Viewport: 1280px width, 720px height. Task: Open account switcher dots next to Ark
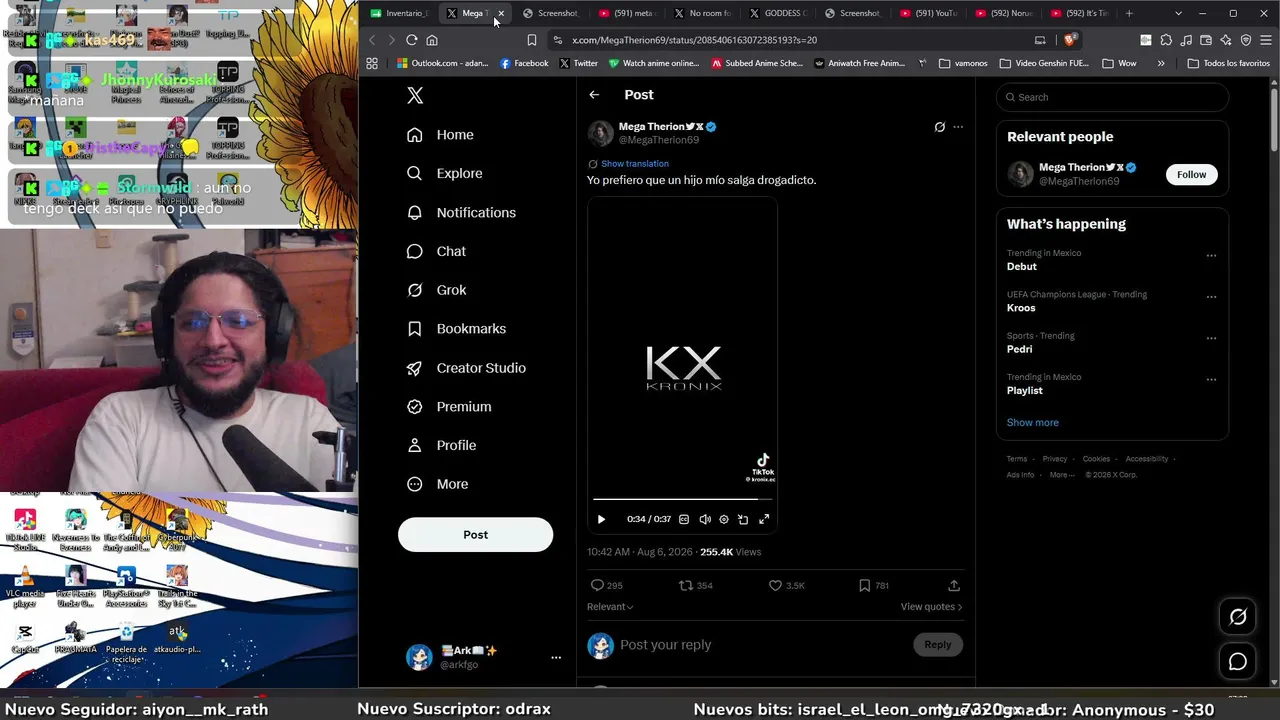point(556,657)
